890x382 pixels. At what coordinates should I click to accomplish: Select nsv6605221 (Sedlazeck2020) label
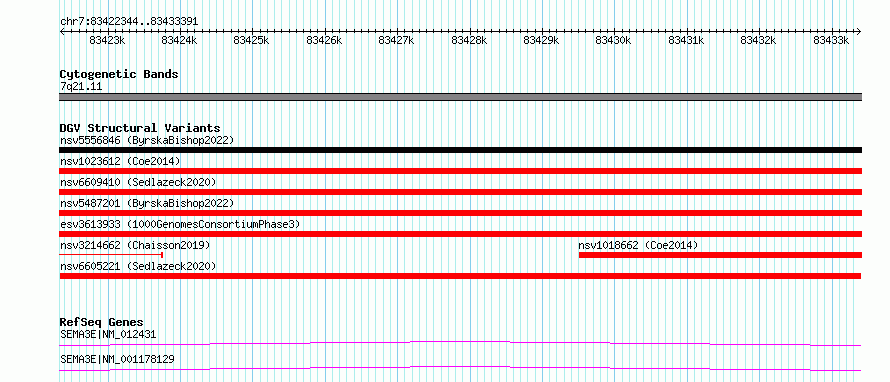click(138, 266)
